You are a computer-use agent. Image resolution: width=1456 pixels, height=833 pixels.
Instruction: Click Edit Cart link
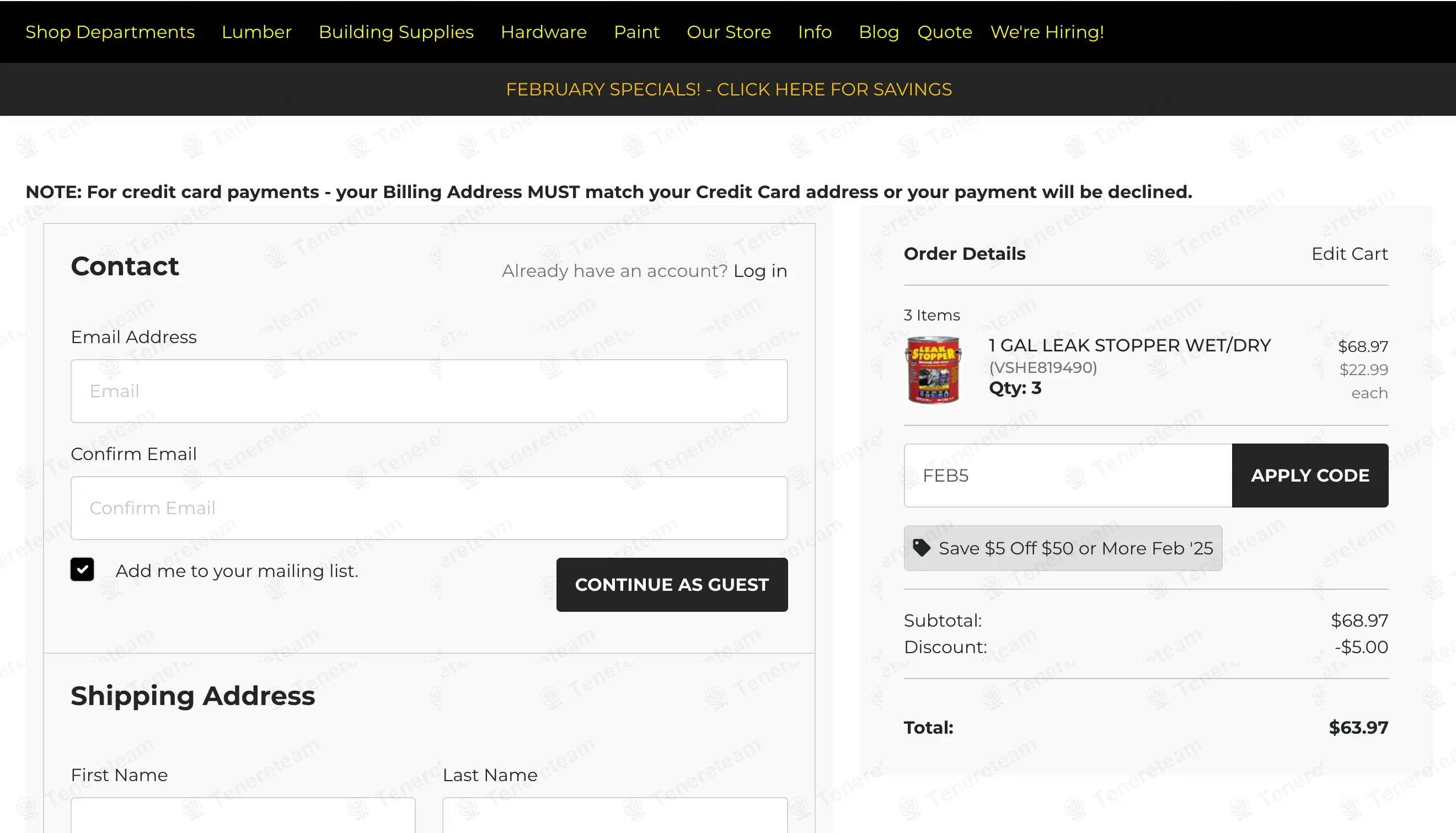[1349, 253]
